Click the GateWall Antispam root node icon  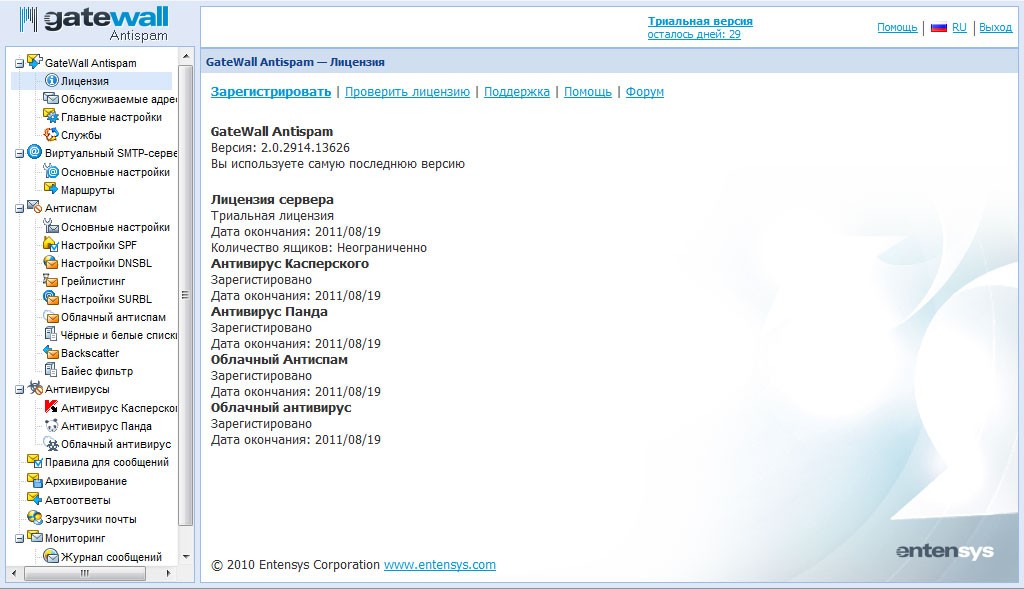click(35, 61)
